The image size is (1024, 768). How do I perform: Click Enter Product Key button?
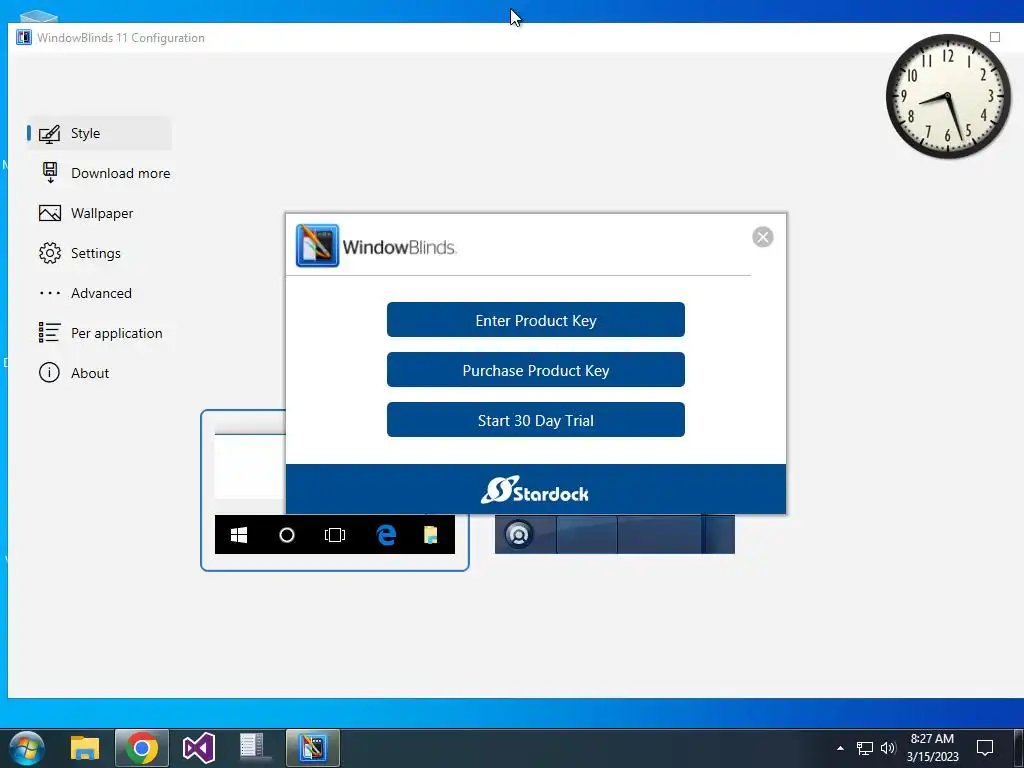[536, 320]
